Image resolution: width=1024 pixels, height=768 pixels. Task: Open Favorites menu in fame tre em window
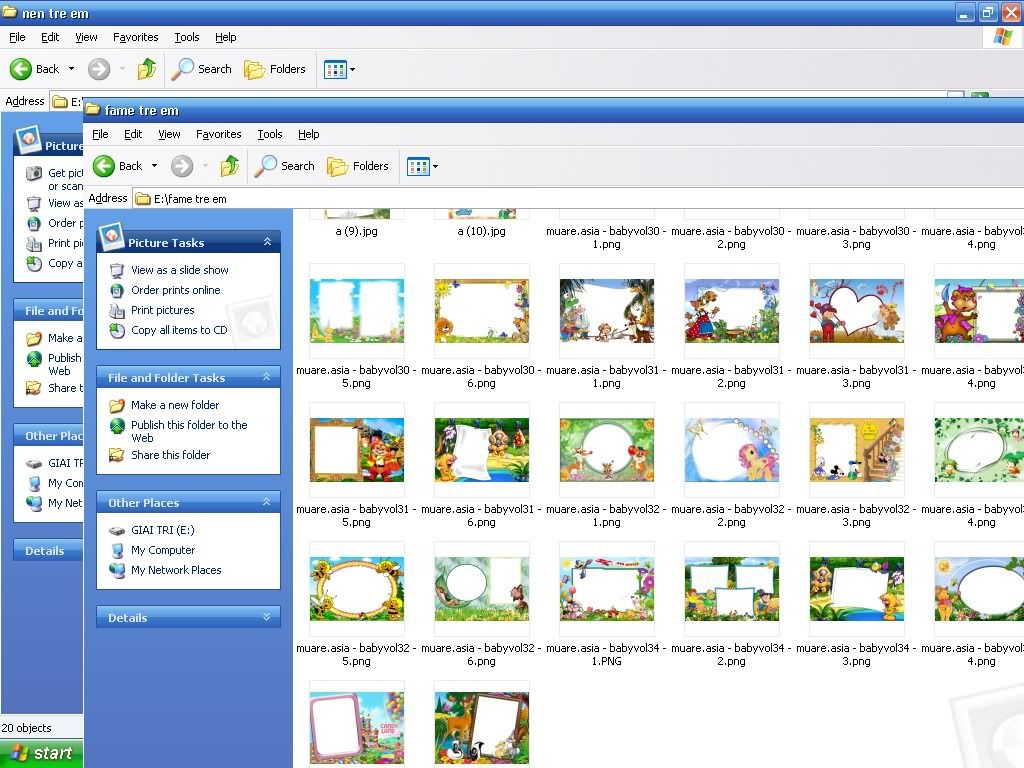click(x=219, y=135)
